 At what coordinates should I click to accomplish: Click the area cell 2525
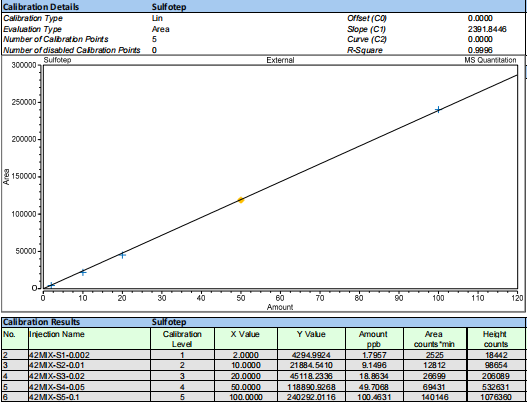coord(434,355)
